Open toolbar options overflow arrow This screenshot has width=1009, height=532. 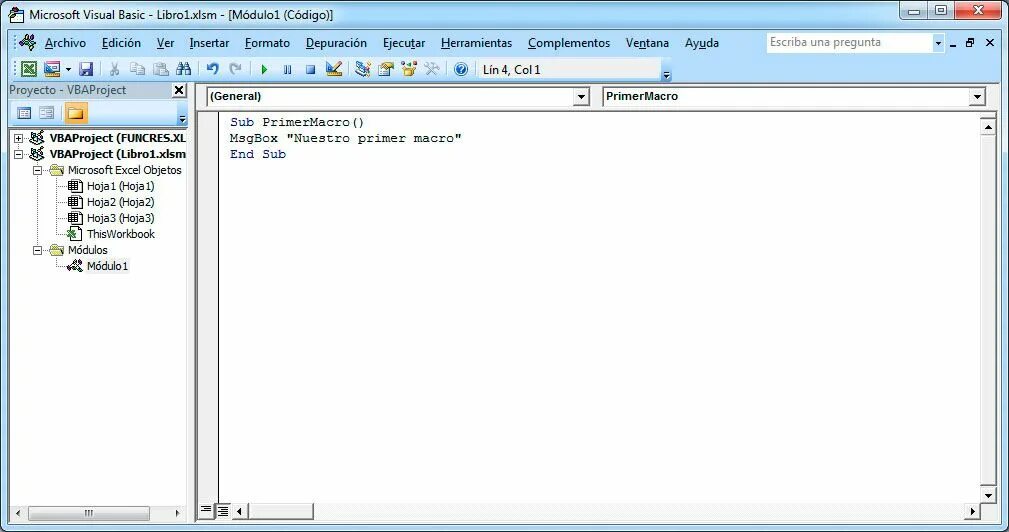point(667,75)
